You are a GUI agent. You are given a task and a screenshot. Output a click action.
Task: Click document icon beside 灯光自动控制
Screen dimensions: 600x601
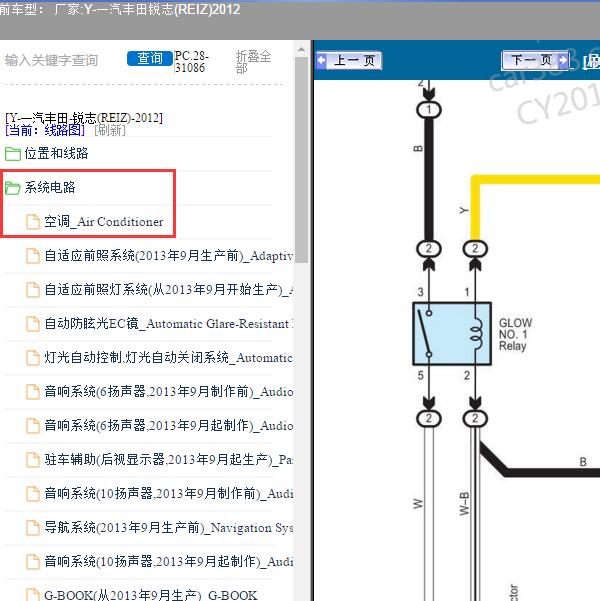(33, 358)
